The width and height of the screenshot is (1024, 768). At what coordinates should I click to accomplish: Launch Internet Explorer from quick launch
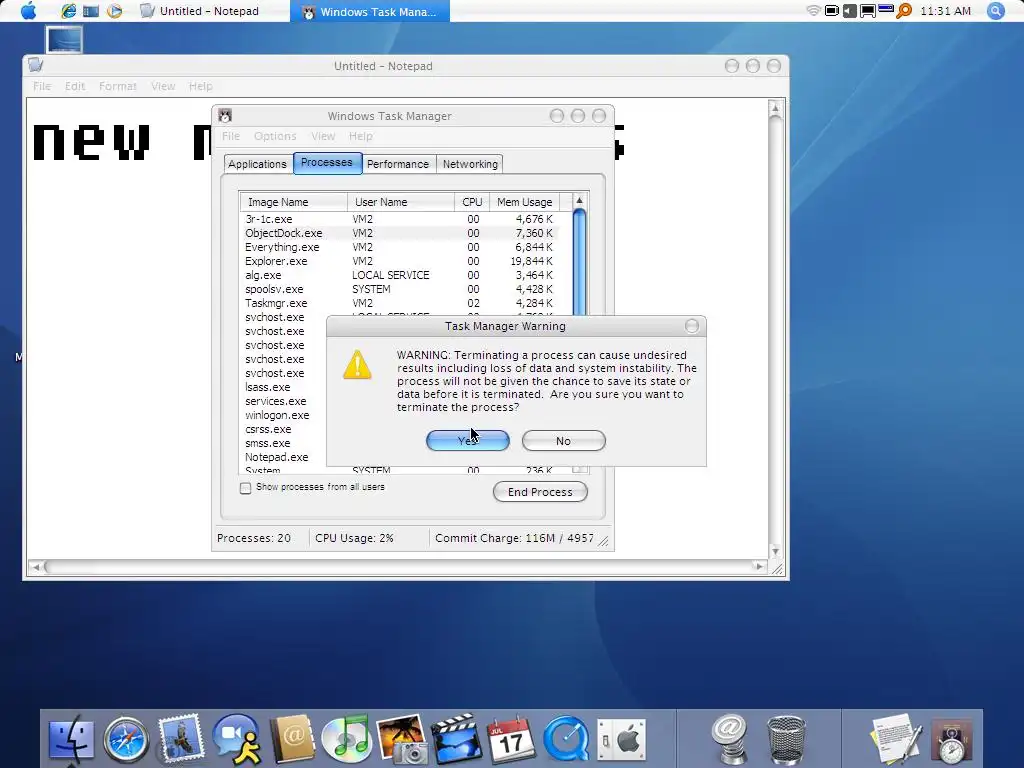click(x=68, y=10)
